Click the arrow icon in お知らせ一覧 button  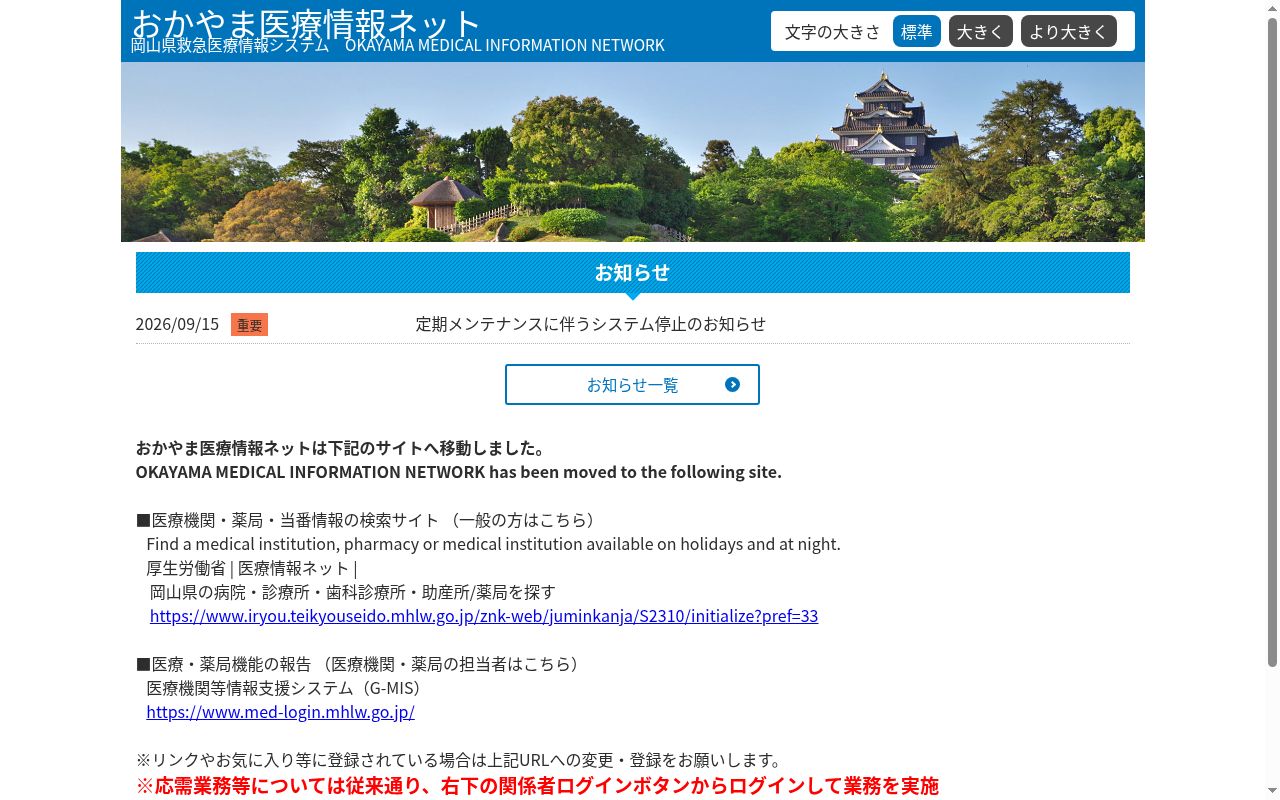pos(733,385)
